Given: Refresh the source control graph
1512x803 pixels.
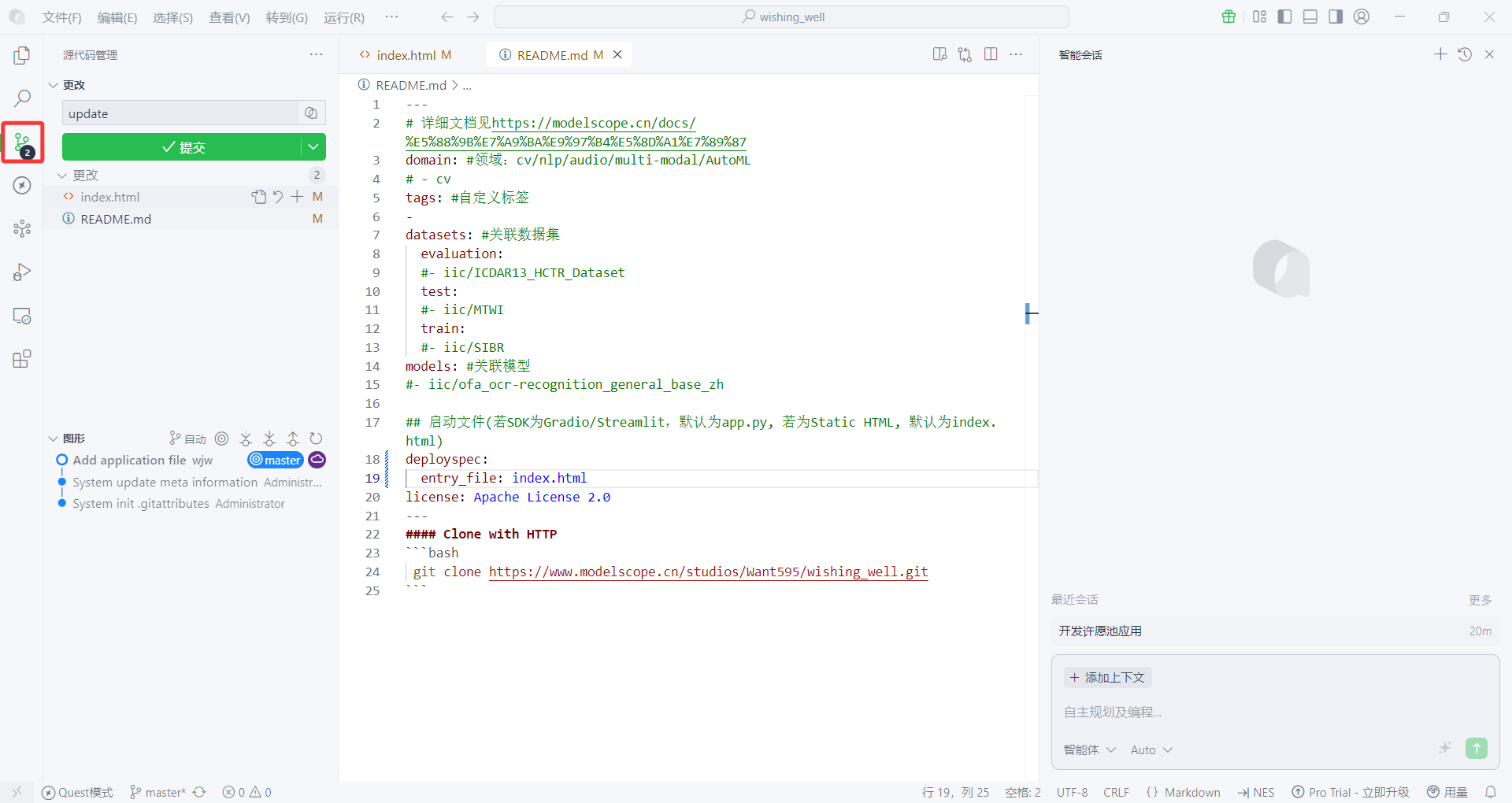Looking at the screenshot, I should click(316, 439).
